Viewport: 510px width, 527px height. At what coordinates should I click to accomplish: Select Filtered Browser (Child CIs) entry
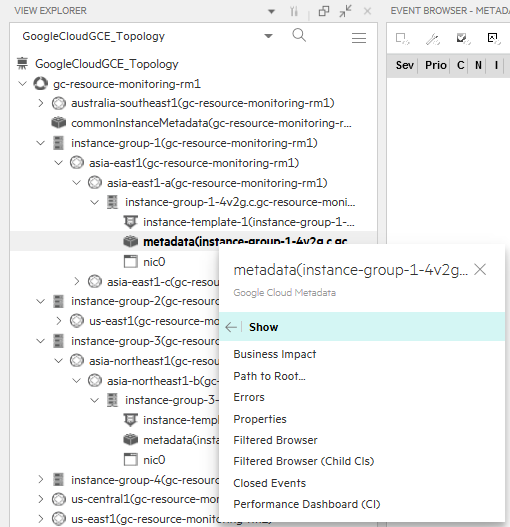[x=304, y=461]
